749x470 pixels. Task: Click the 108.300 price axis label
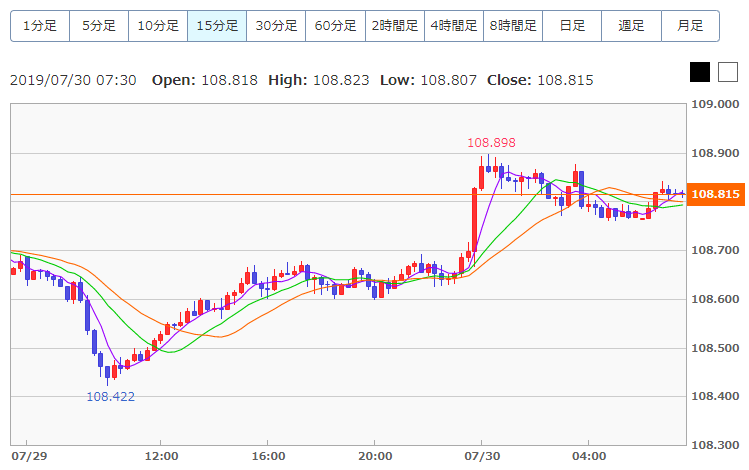point(715,445)
